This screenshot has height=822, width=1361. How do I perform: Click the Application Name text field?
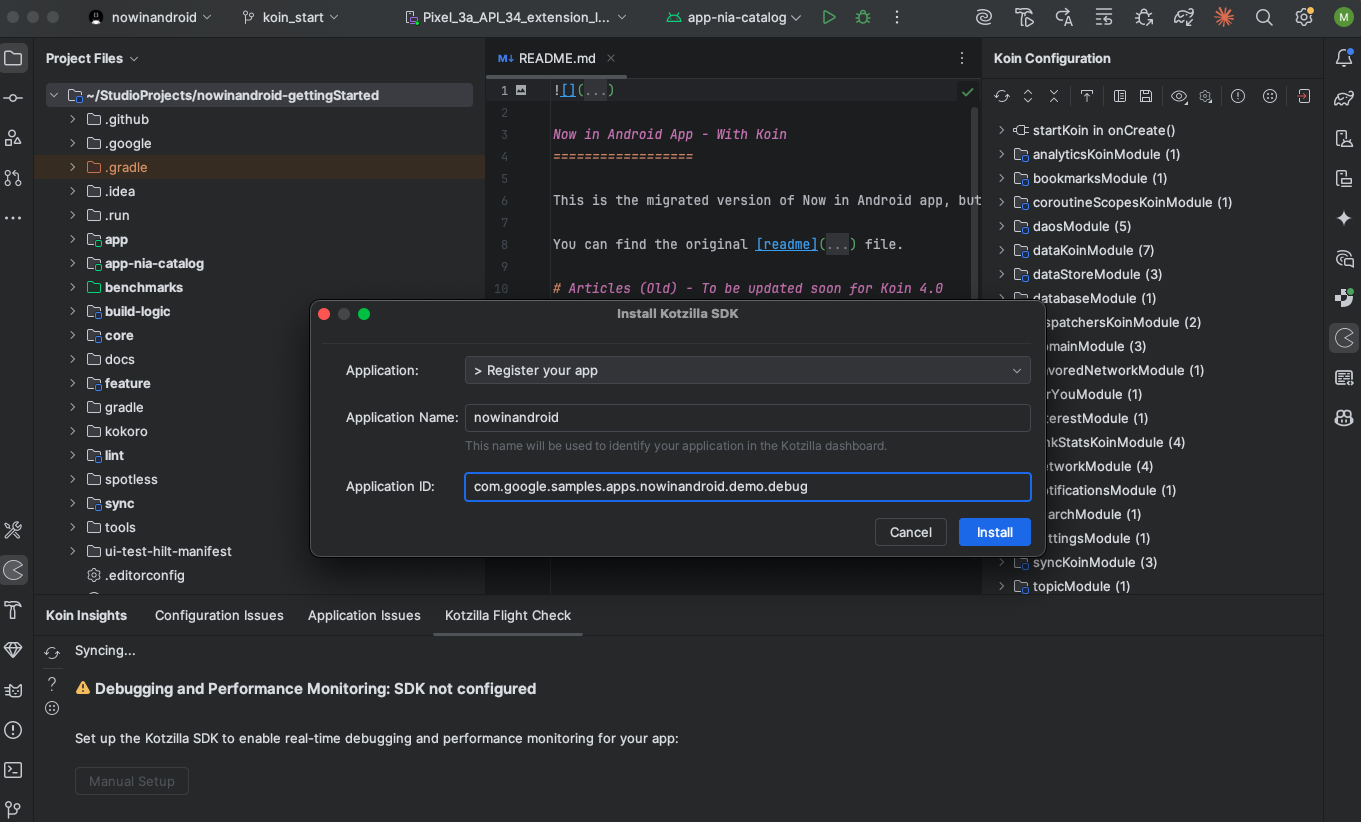(747, 417)
